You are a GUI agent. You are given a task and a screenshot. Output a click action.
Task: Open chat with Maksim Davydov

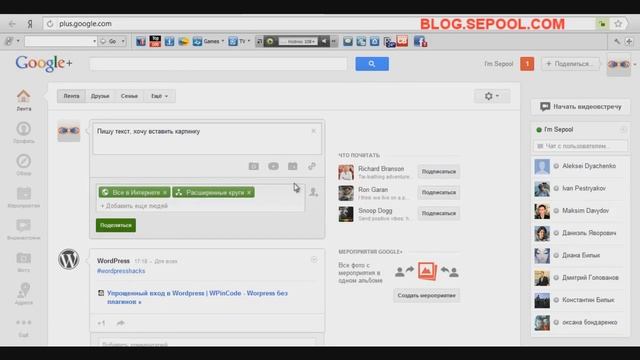coord(579,211)
